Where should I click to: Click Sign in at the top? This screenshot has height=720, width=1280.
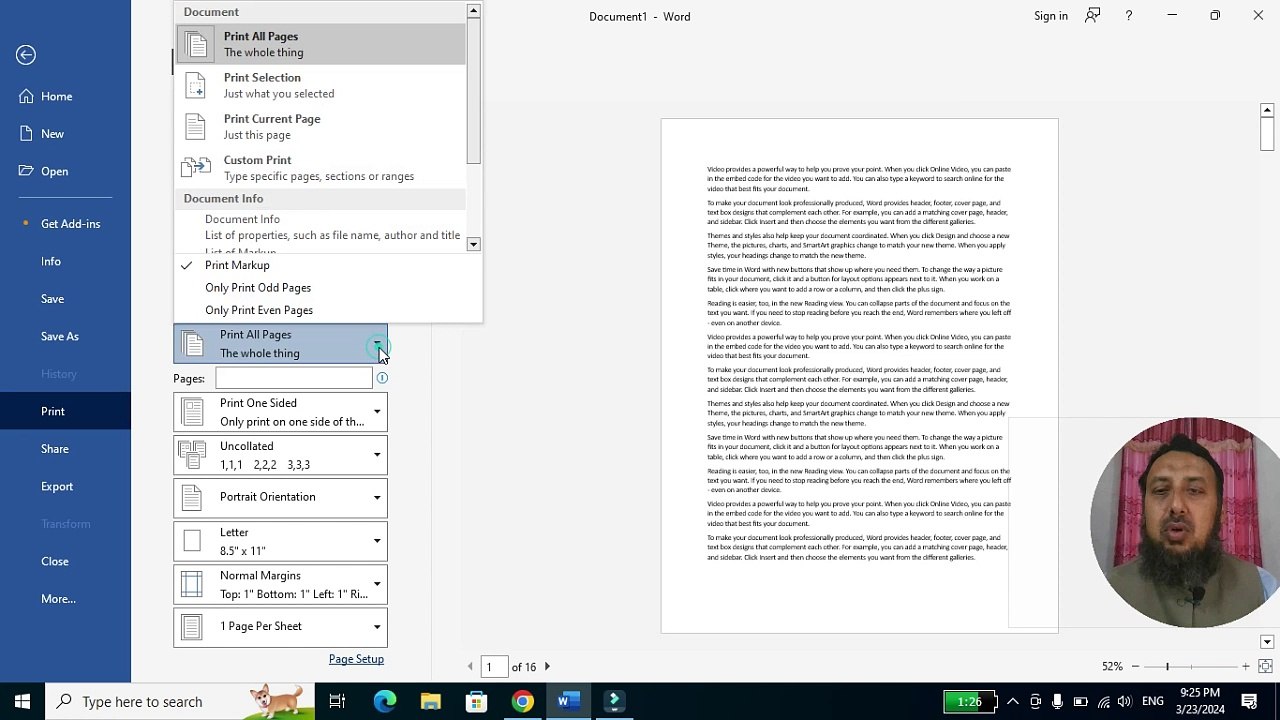point(1051,16)
